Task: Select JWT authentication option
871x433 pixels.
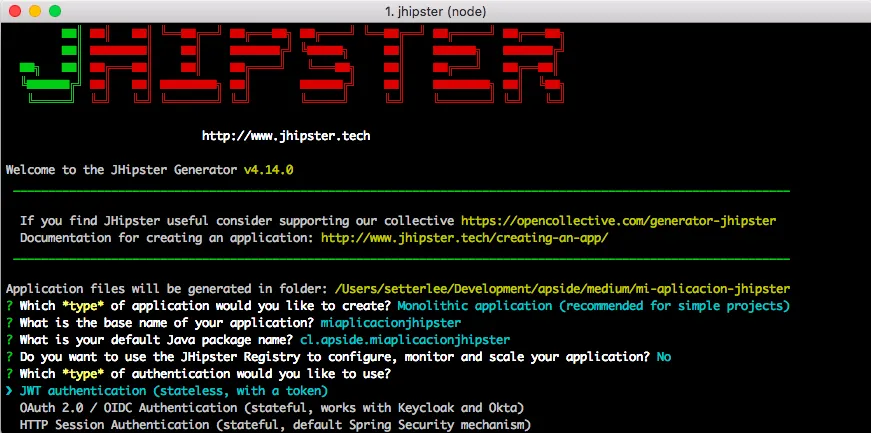Action: coord(173,391)
